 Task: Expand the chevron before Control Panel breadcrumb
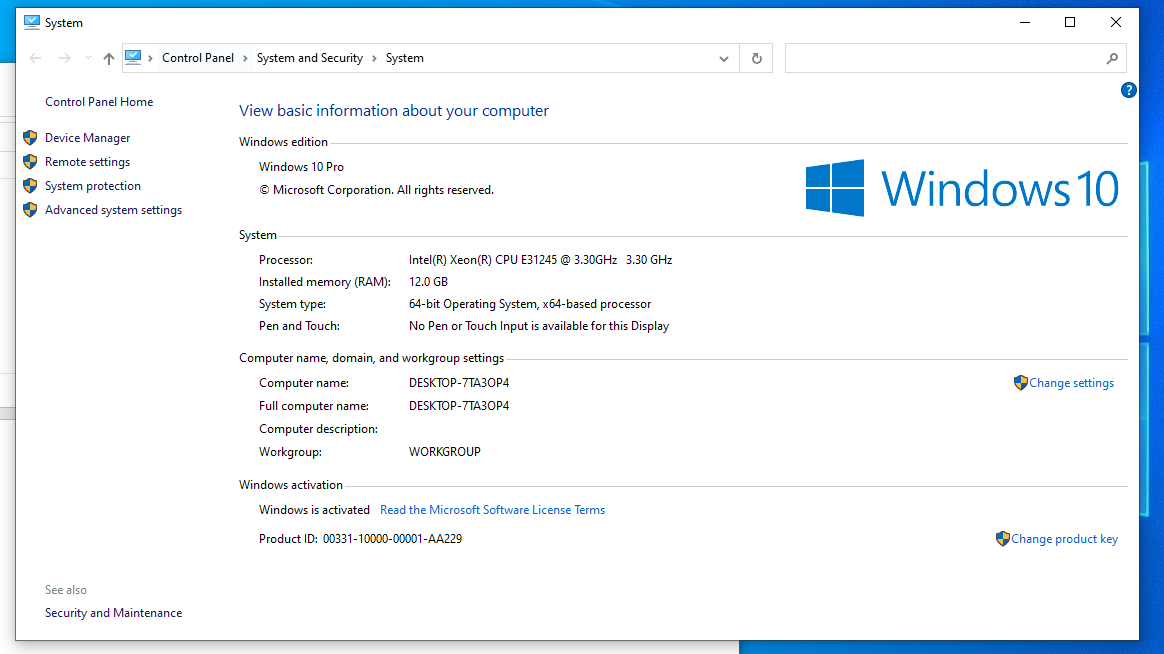coord(150,58)
